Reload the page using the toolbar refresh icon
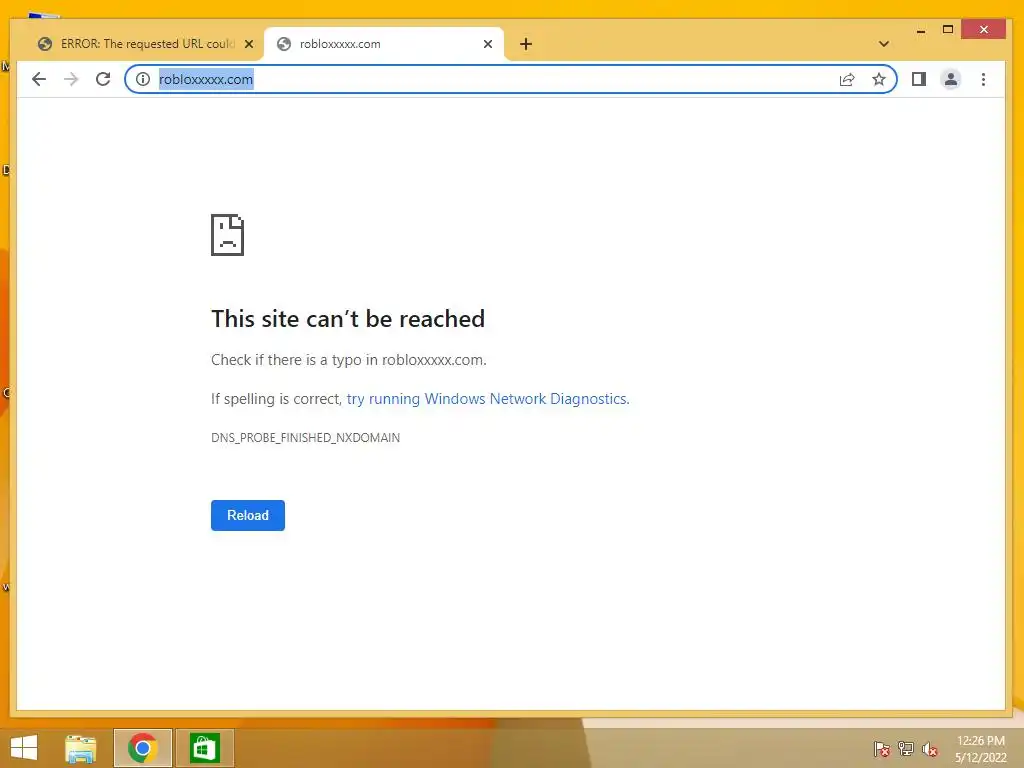The height and width of the screenshot is (768, 1024). (x=103, y=79)
